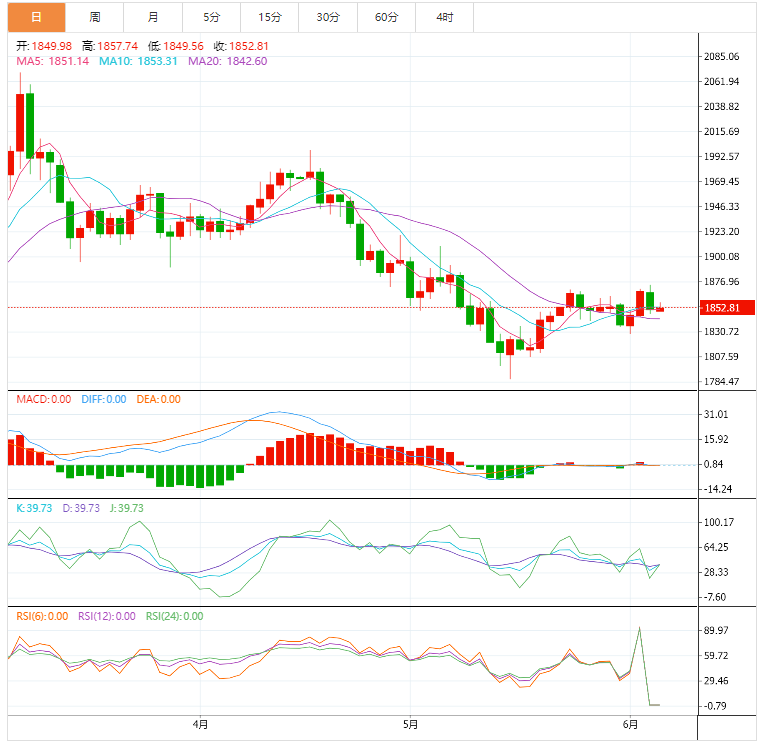Click the -14.24 MACD axis value

click(x=718, y=489)
